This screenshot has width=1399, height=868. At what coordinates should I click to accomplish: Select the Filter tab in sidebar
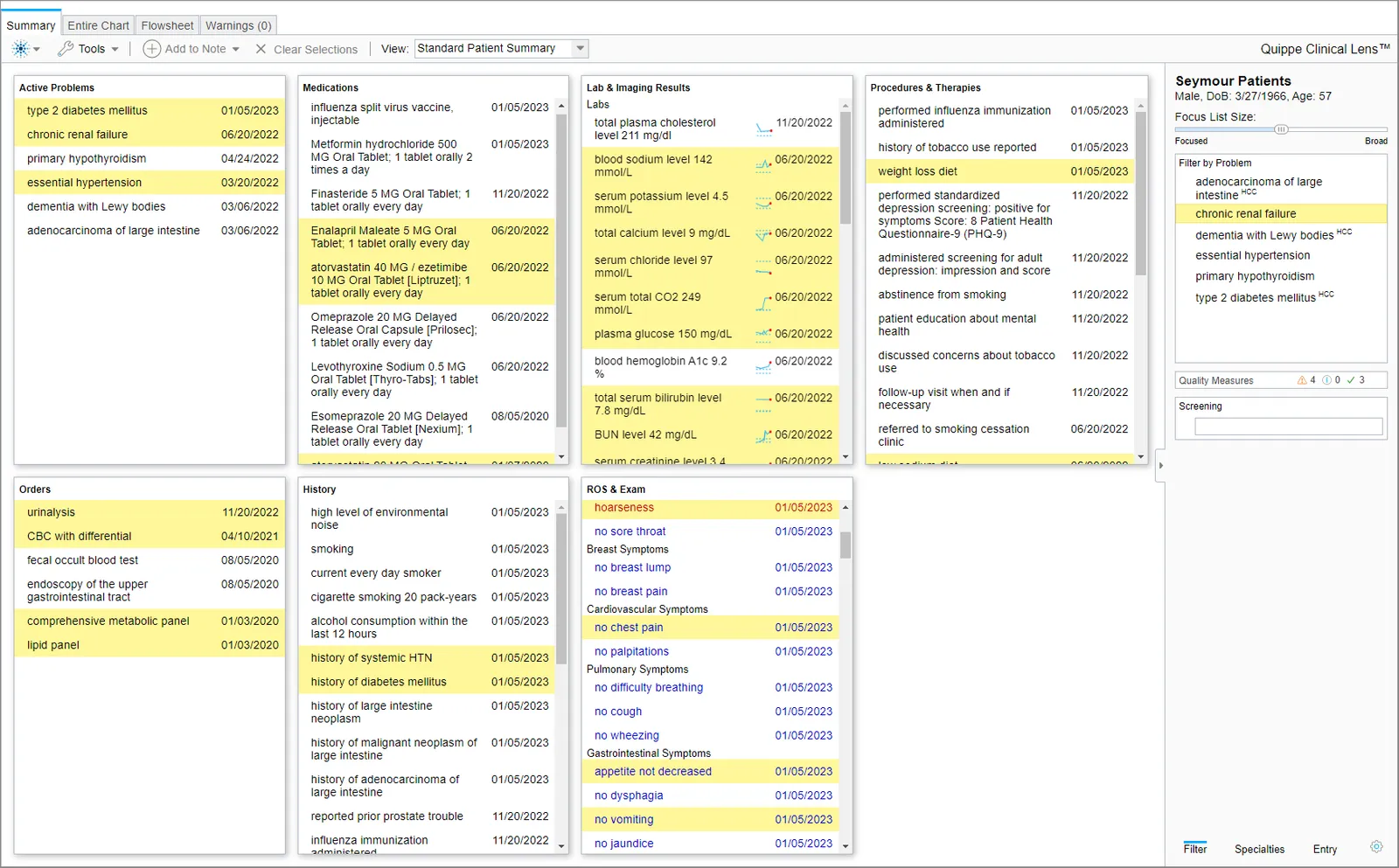1194,849
